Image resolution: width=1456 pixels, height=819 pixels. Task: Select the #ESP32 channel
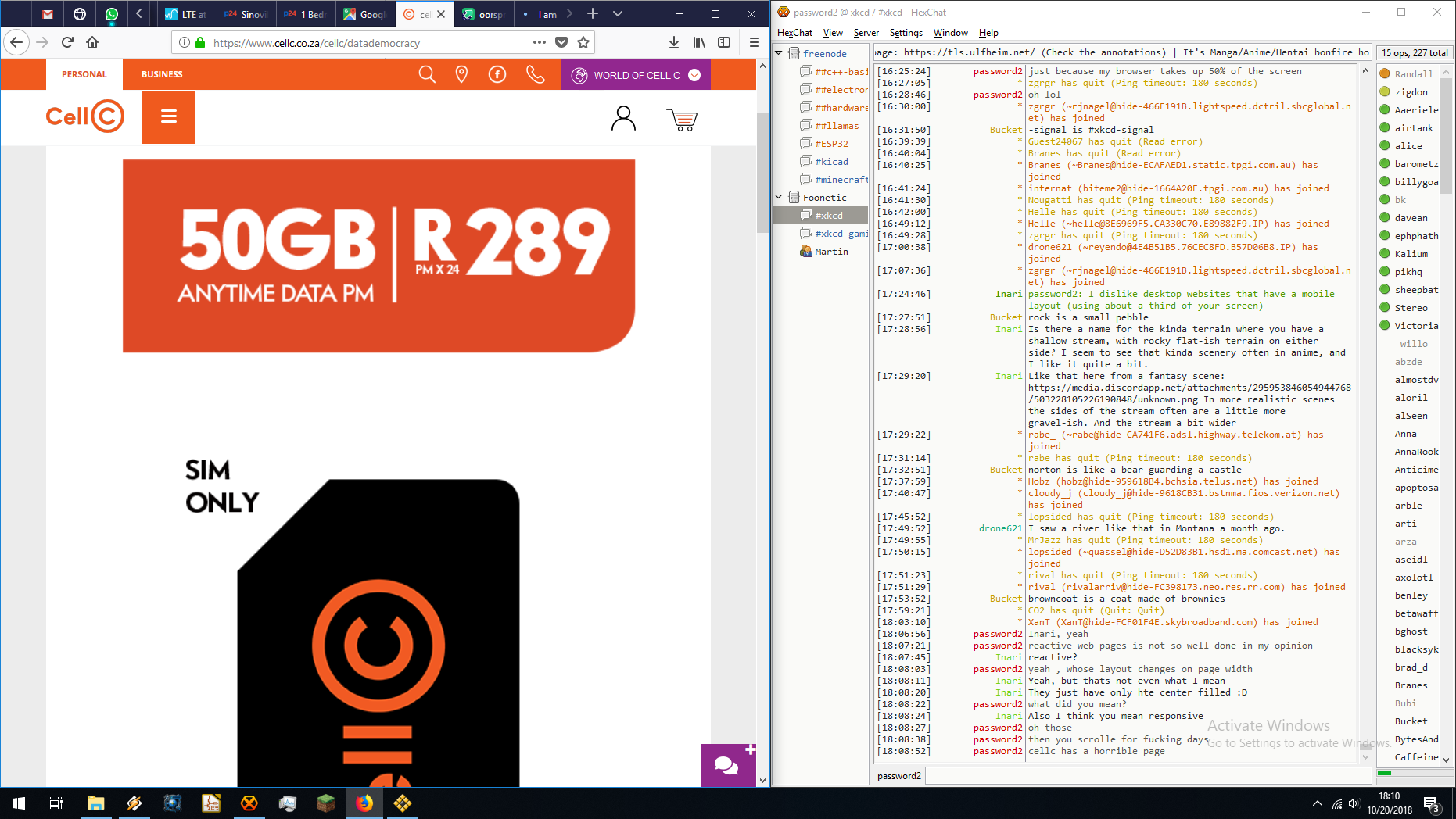pos(830,143)
